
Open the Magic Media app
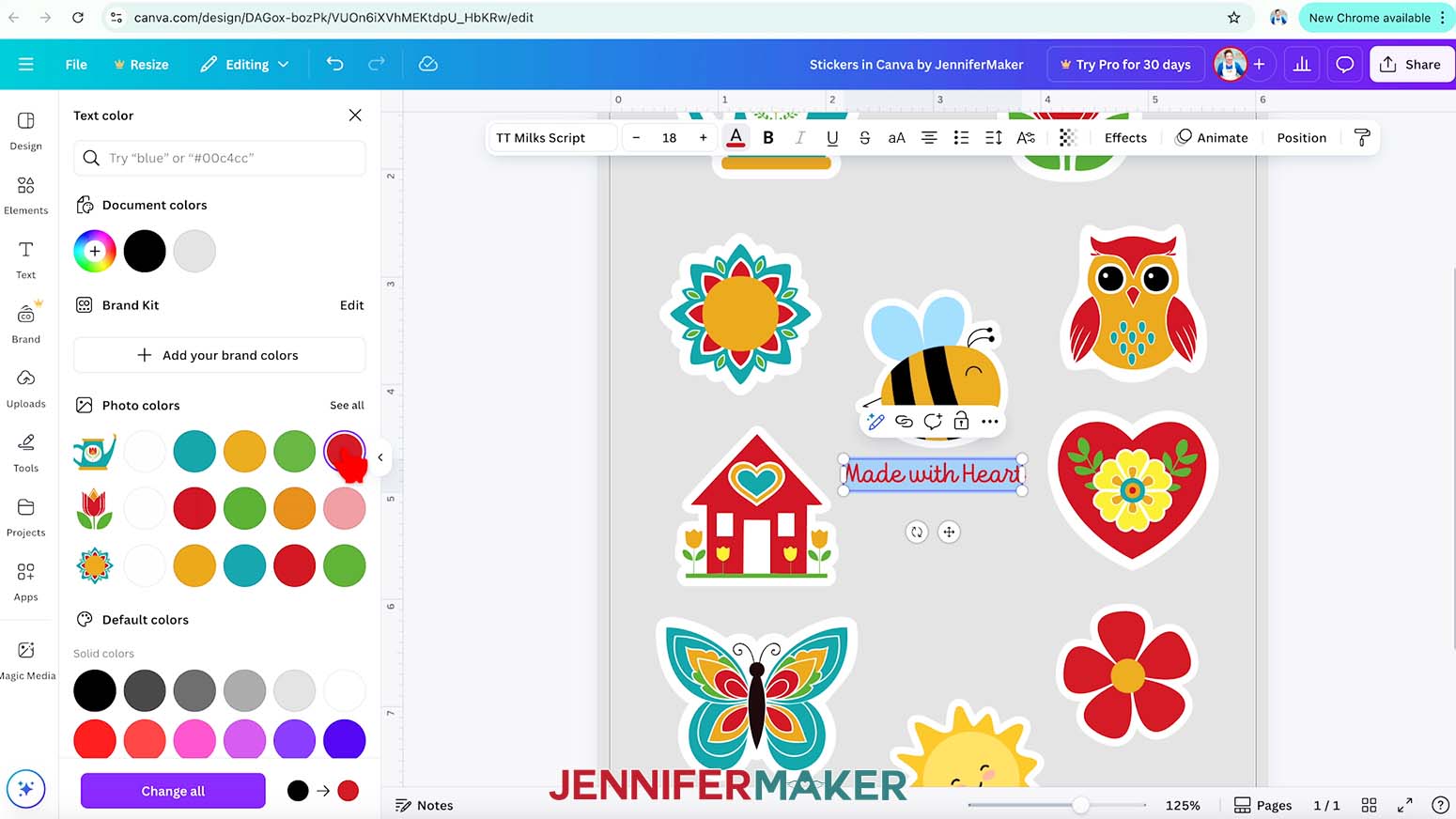click(x=26, y=660)
